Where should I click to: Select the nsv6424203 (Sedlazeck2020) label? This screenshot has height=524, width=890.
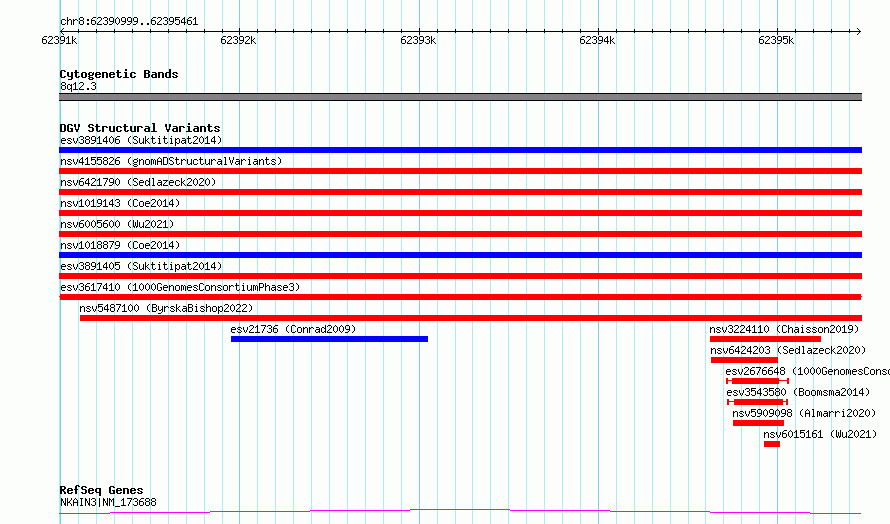pos(788,350)
